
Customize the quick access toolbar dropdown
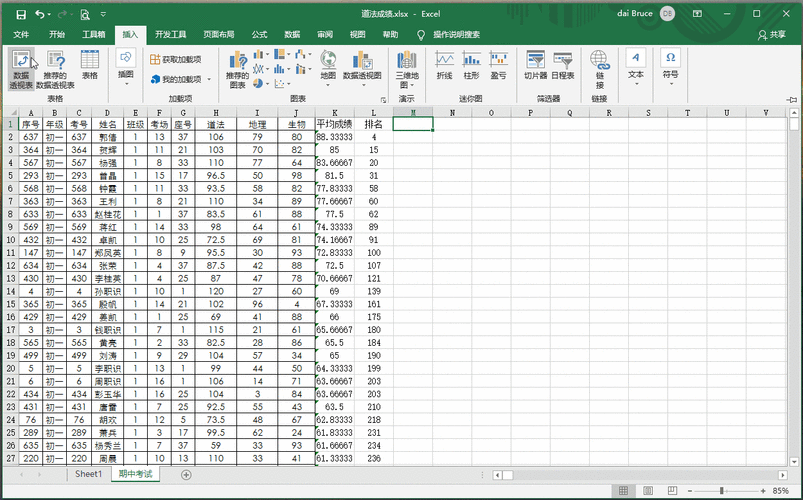pos(103,14)
